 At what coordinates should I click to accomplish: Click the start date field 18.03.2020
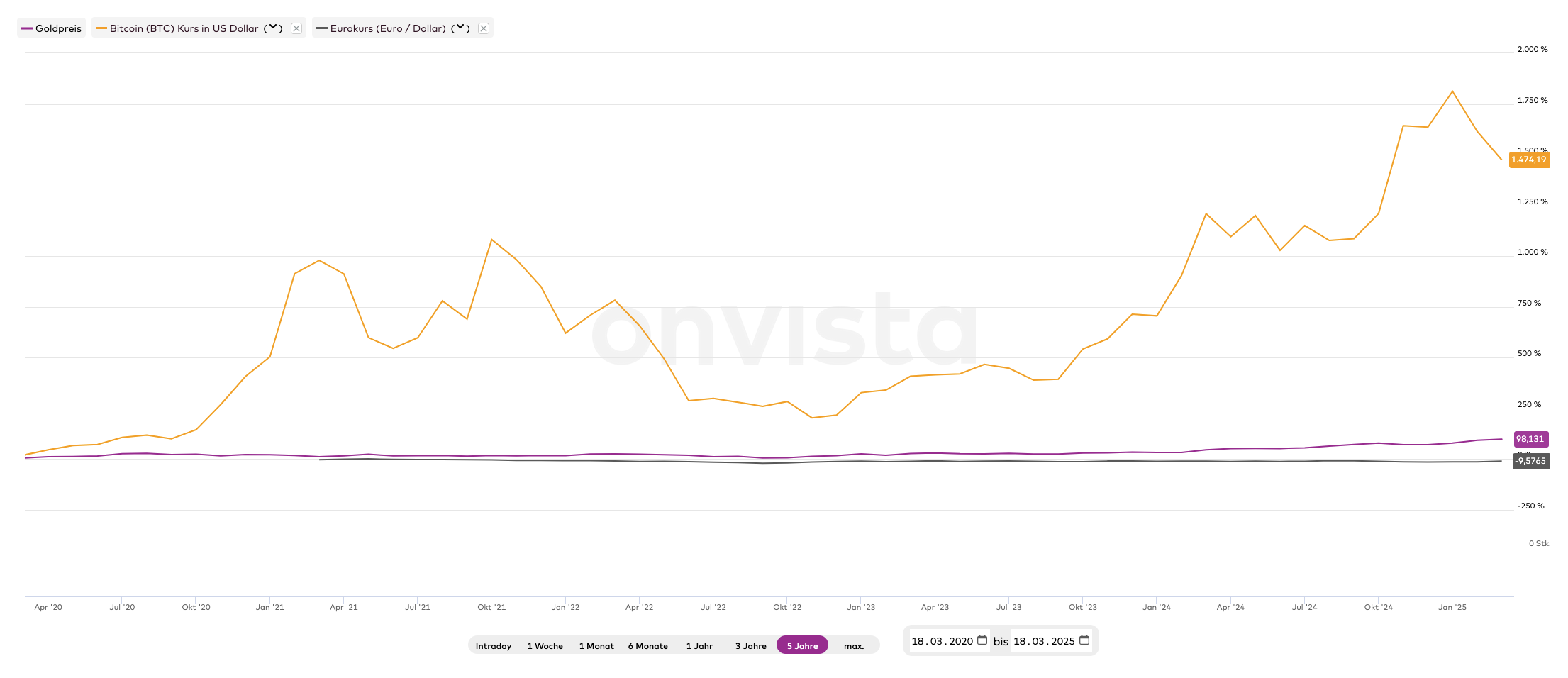pyautogui.click(x=942, y=641)
